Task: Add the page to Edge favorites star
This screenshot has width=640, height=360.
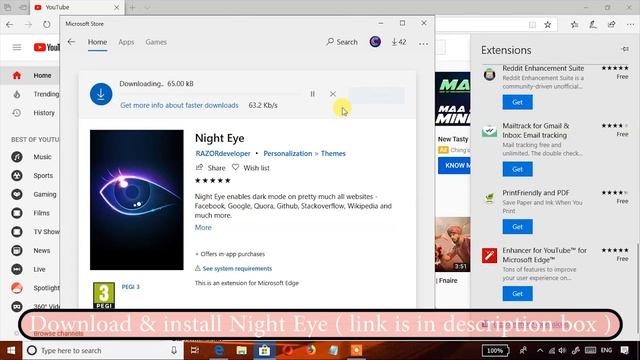Action: pyautogui.click(x=548, y=25)
